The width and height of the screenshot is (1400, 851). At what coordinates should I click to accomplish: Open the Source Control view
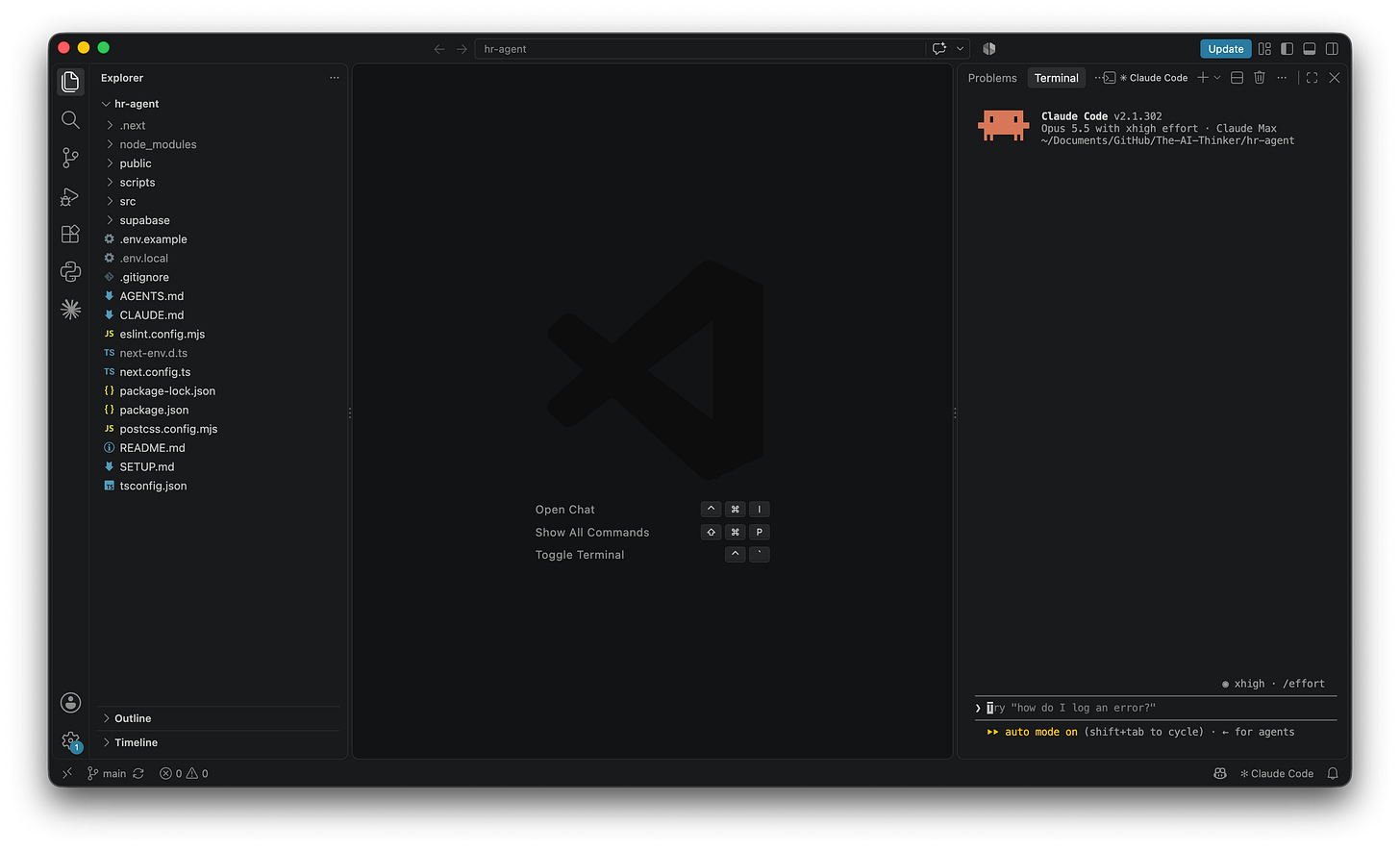[70, 158]
